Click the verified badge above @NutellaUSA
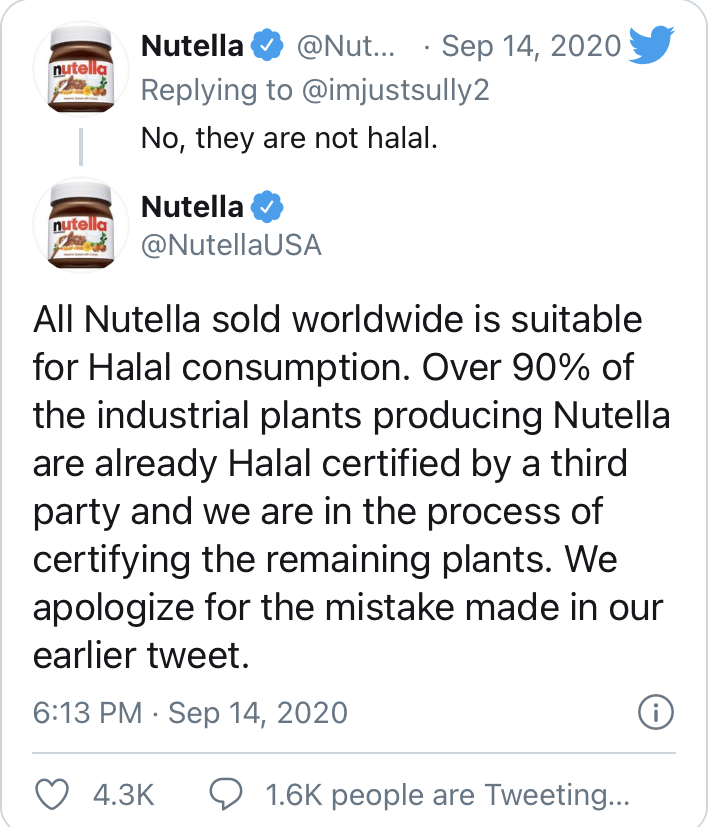 (x=267, y=206)
